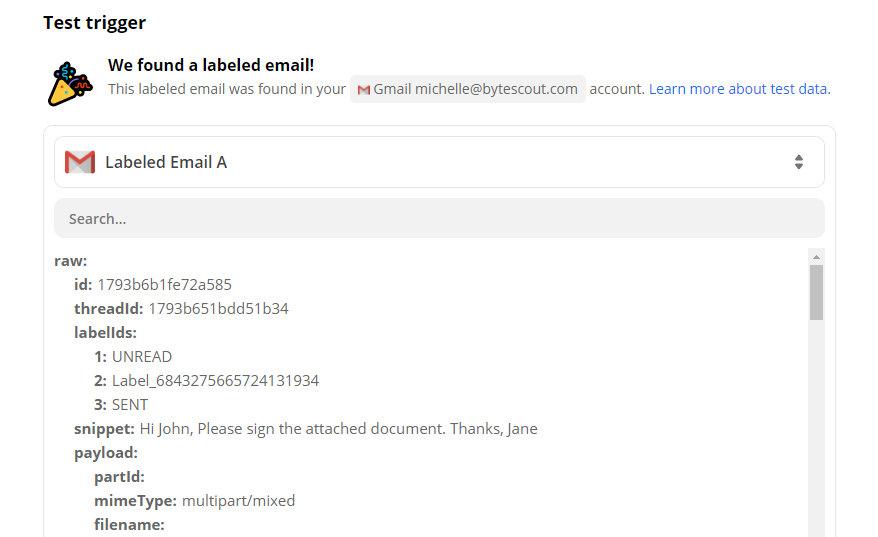878x537 pixels.
Task: Click the party popper celebration icon
Action: [70, 84]
